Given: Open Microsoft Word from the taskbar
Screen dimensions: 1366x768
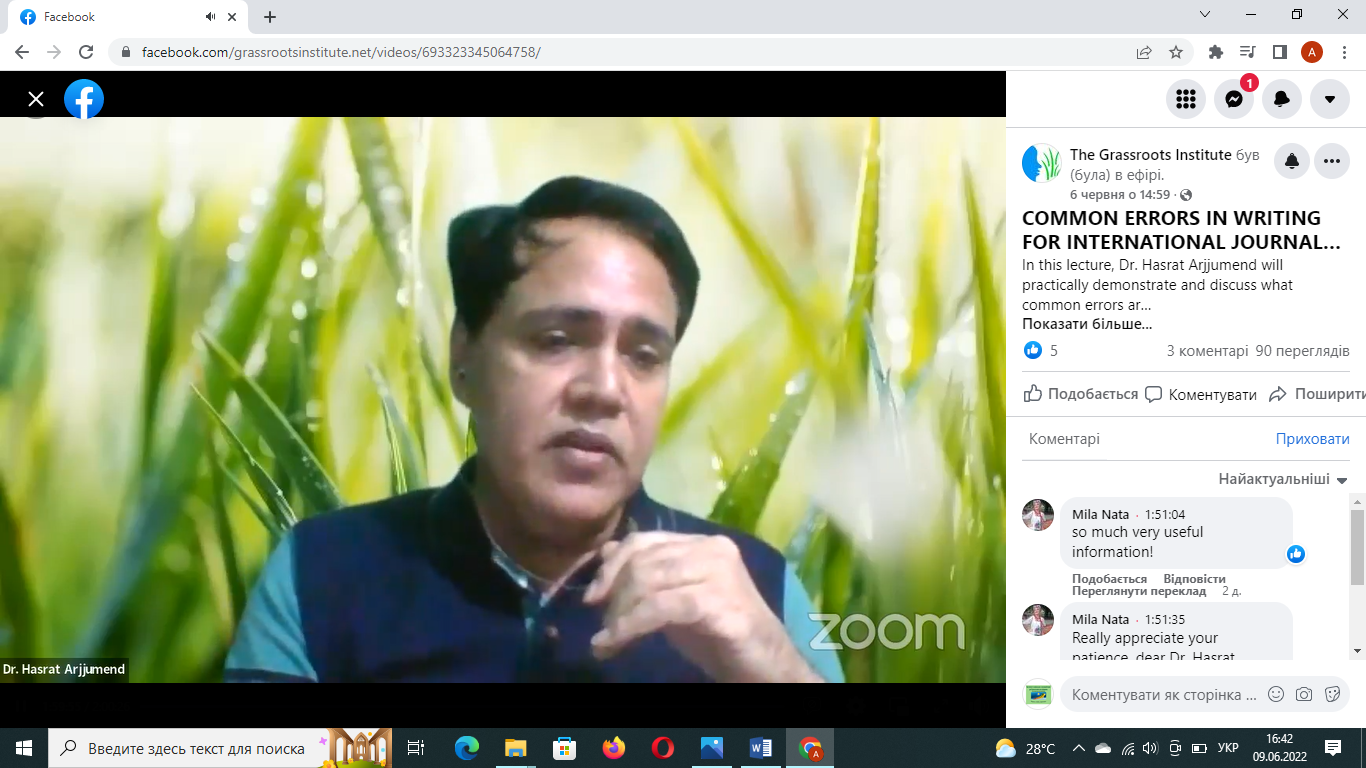Looking at the screenshot, I should (x=760, y=748).
